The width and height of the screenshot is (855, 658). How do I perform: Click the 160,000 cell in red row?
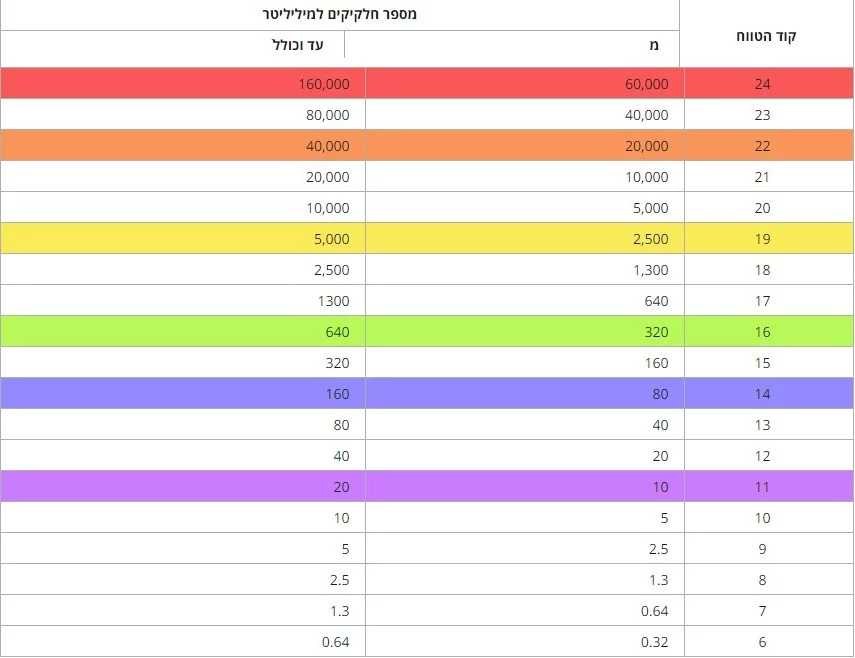point(183,83)
